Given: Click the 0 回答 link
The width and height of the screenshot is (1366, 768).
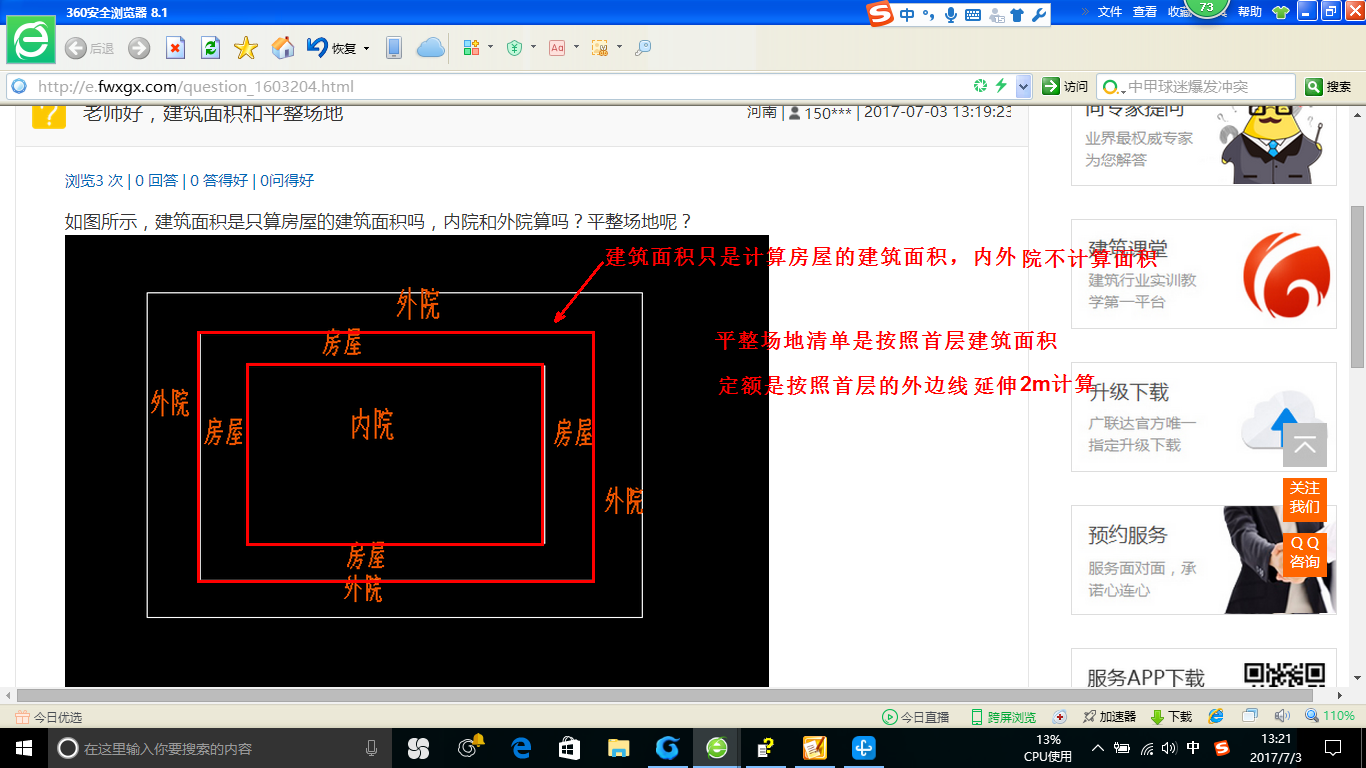Looking at the screenshot, I should tap(156, 180).
